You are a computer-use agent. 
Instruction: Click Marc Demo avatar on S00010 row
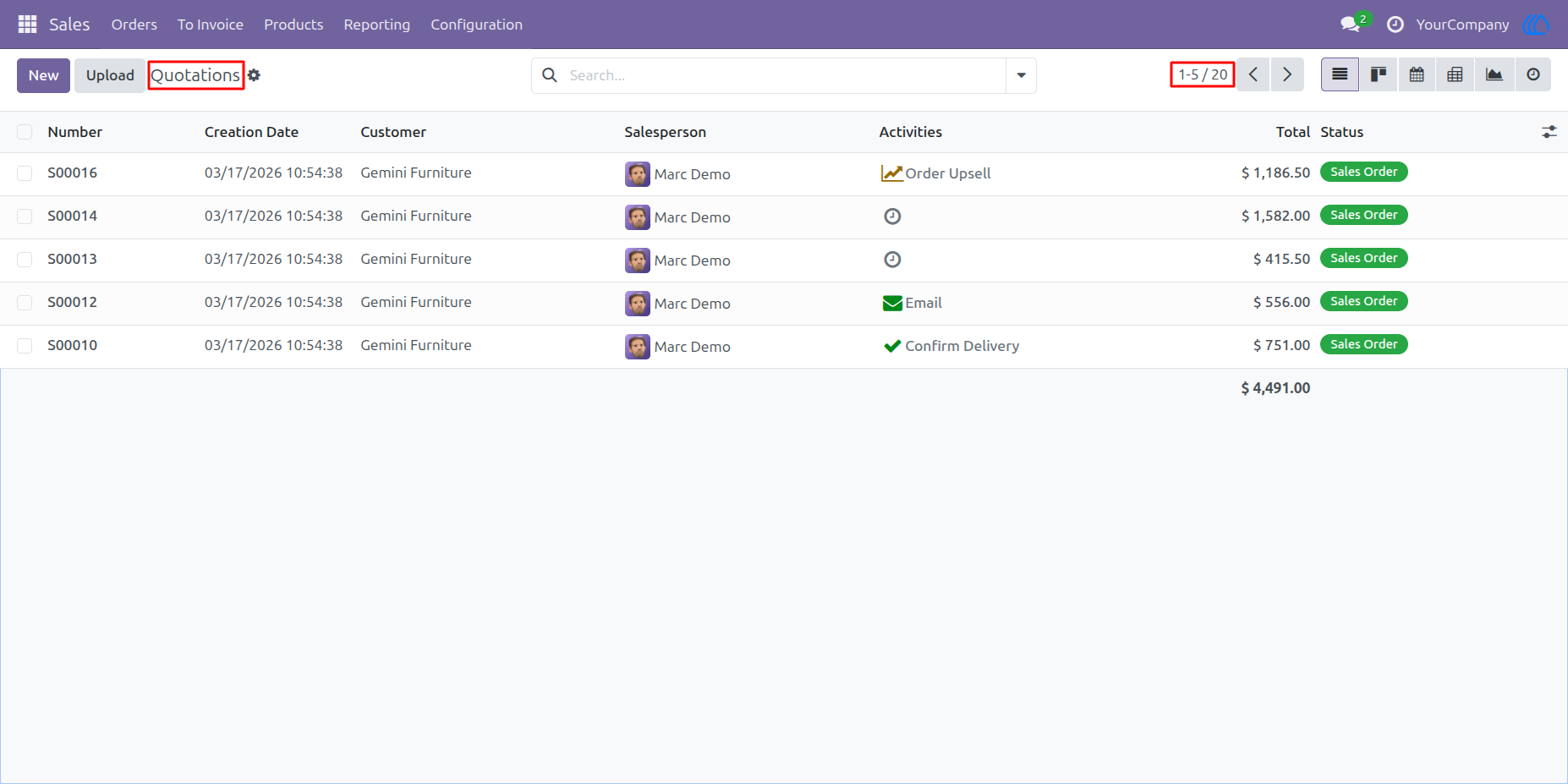(x=638, y=347)
